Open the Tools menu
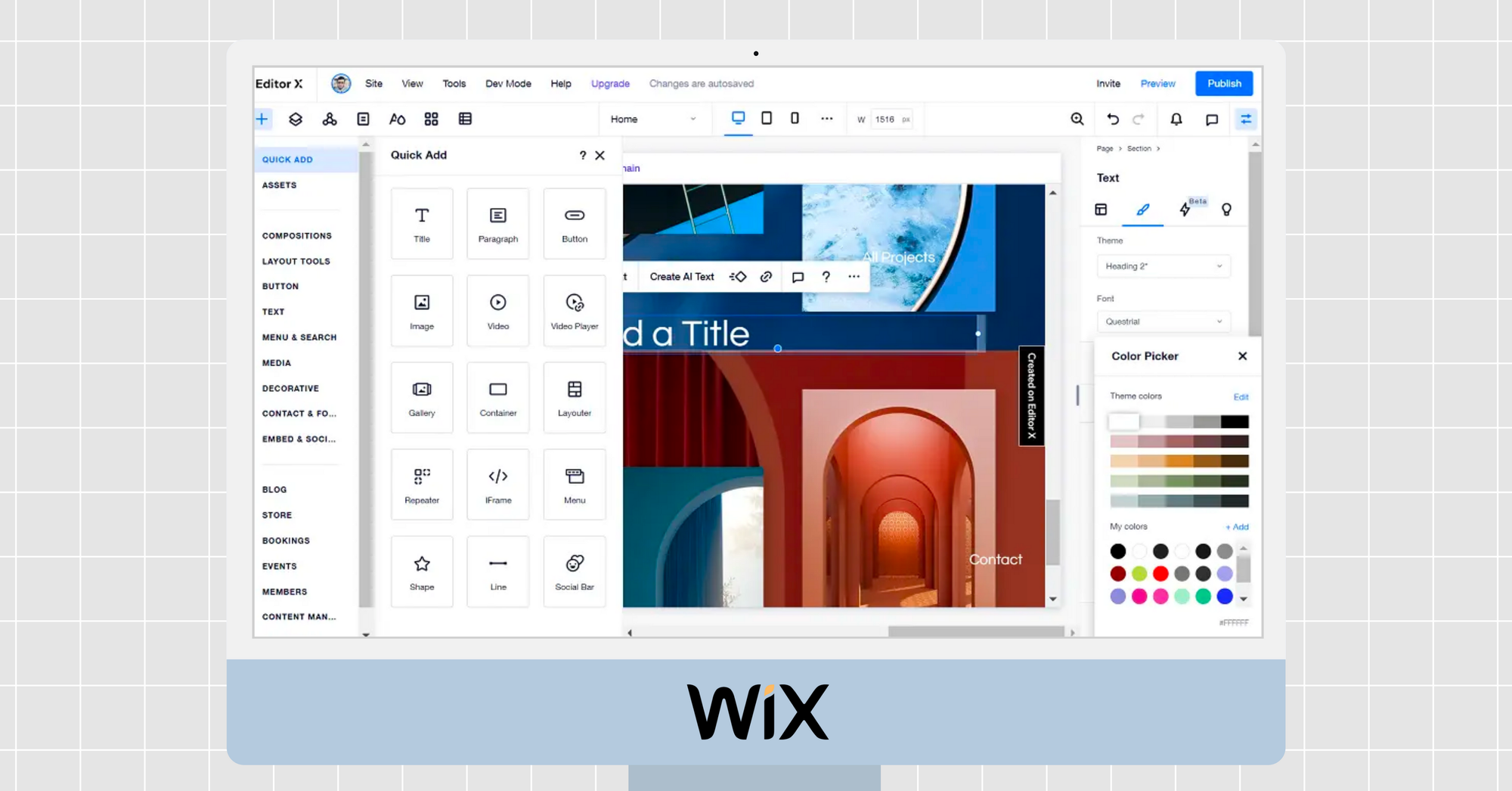Viewport: 1512px width, 791px height. coord(454,83)
